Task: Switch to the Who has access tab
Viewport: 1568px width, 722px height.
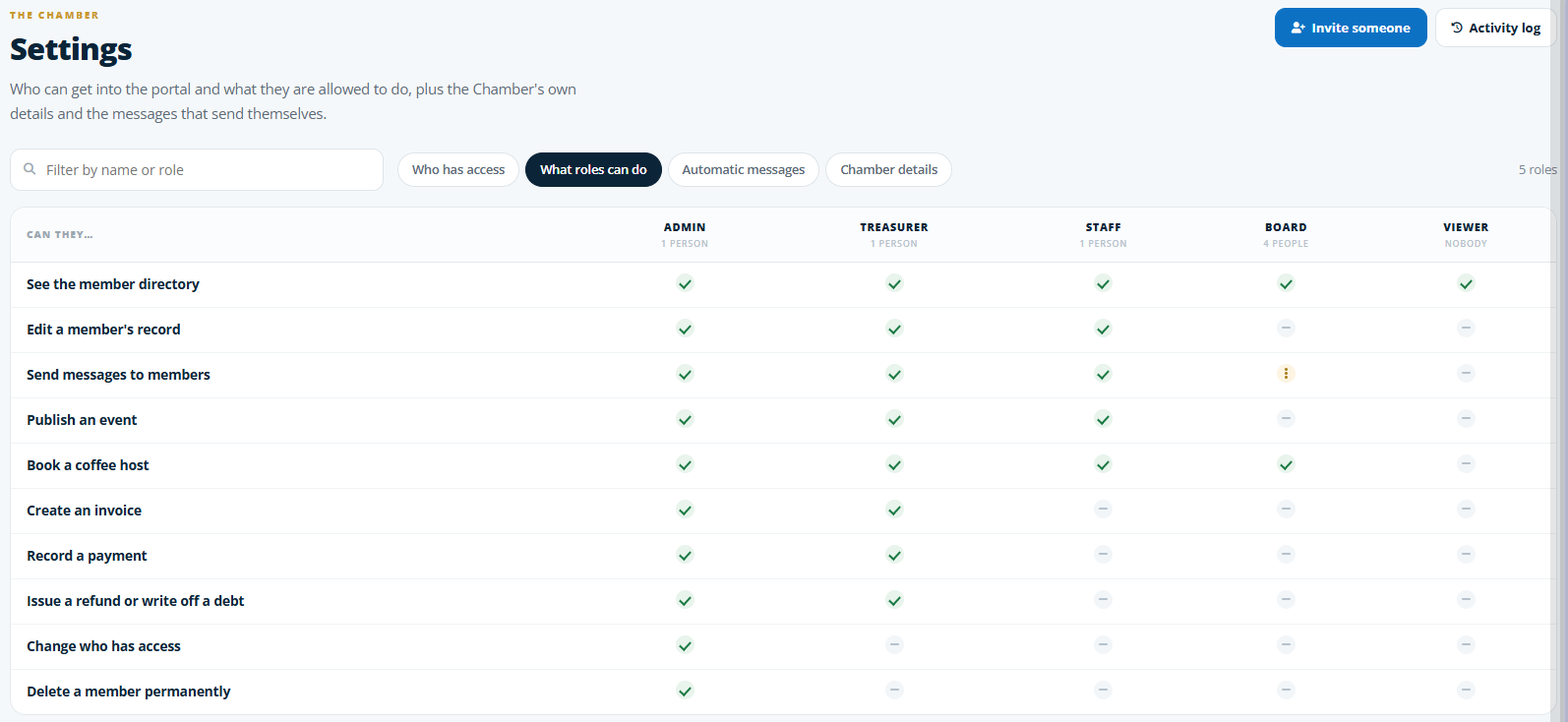Action: pyautogui.click(x=458, y=169)
